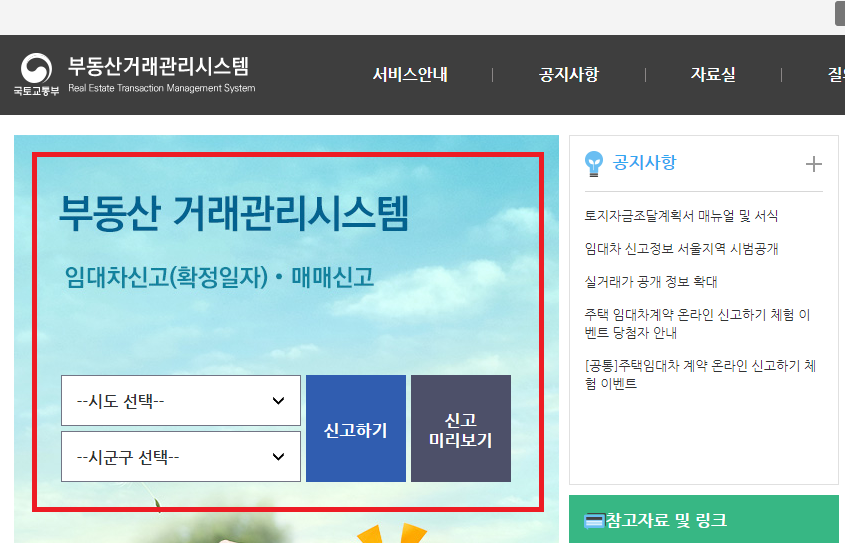Viewport: 845px width, 543px height.
Task: Click the 국토교통부 logo emblem
Action: (x=36, y=74)
